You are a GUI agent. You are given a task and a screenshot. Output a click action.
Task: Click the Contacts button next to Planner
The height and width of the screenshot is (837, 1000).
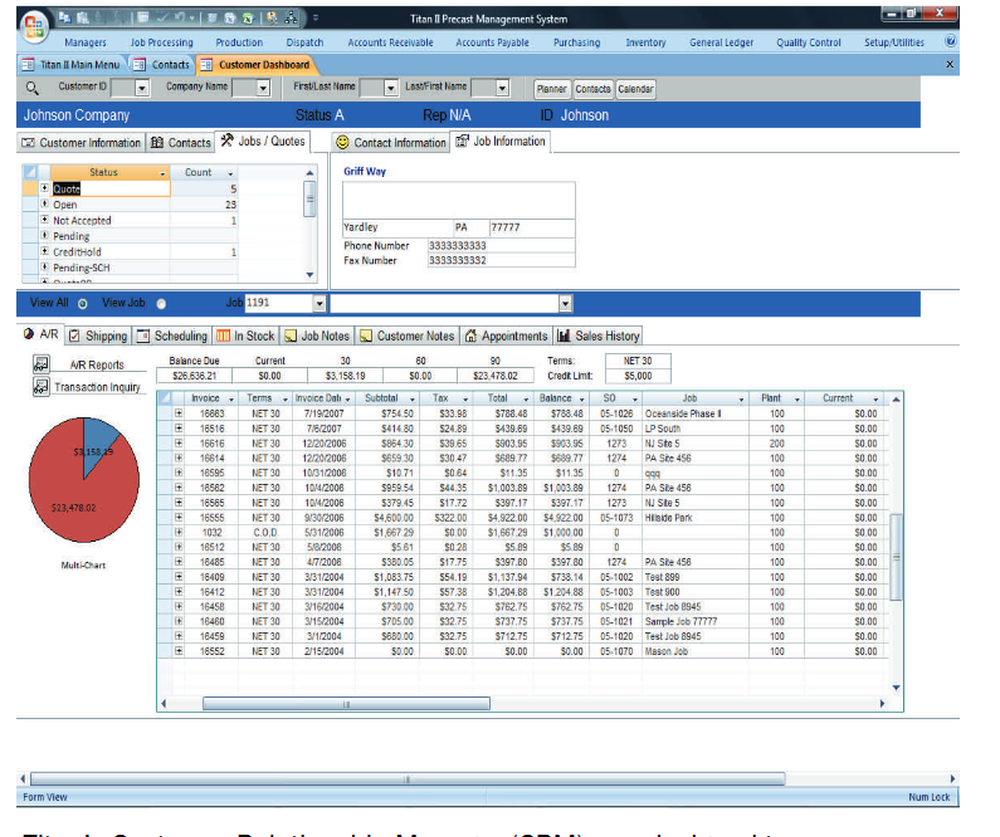pyautogui.click(x=592, y=89)
